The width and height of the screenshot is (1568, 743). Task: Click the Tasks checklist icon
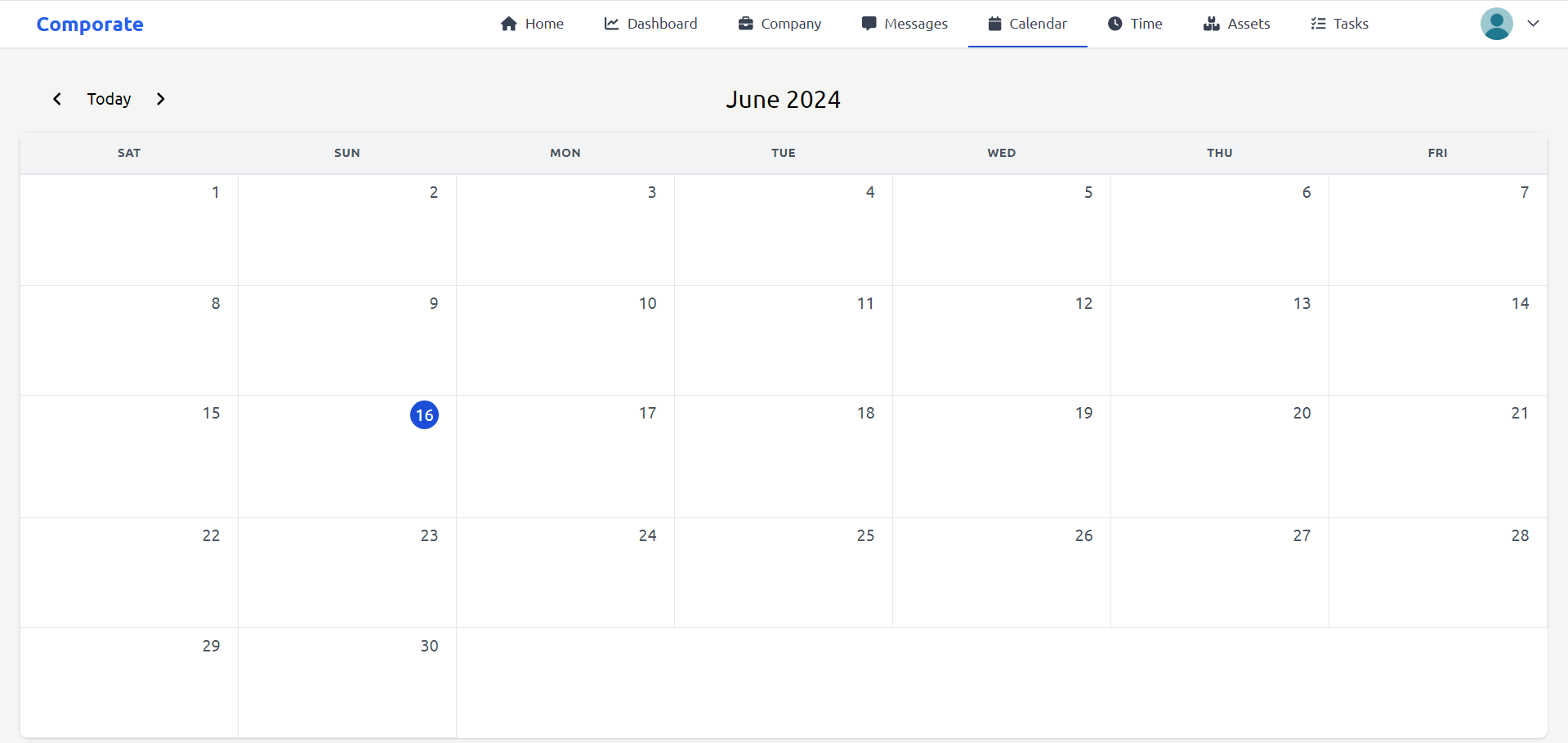pos(1318,24)
